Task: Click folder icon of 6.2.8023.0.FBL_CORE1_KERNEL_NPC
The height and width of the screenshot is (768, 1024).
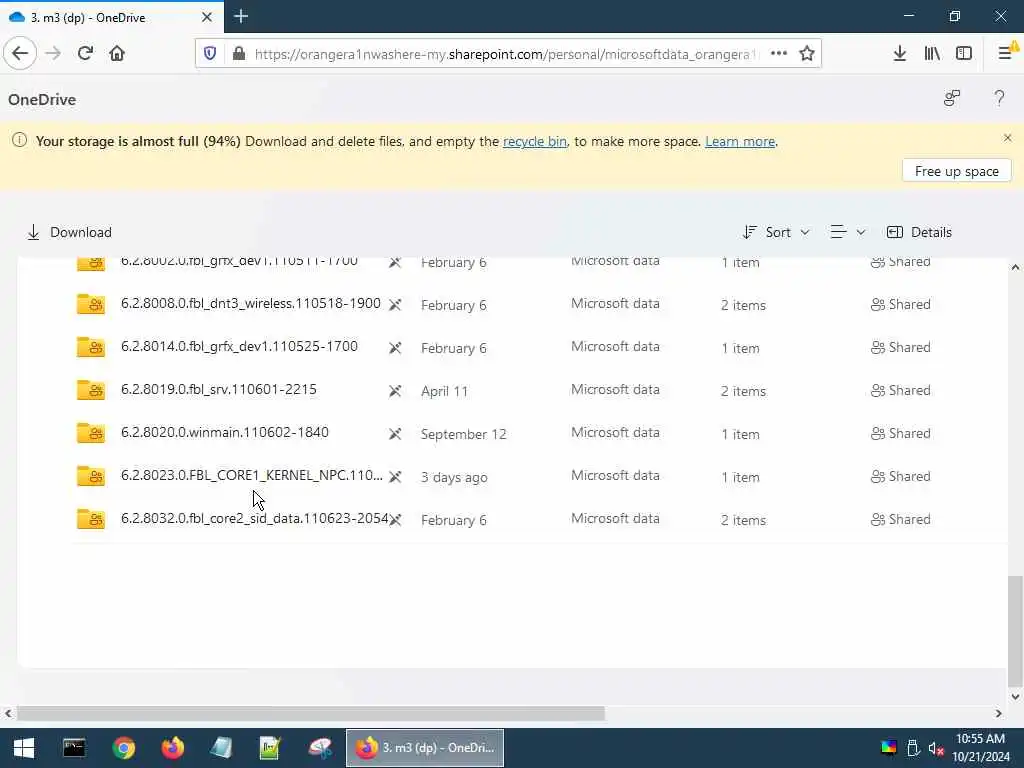Action: [x=91, y=476]
